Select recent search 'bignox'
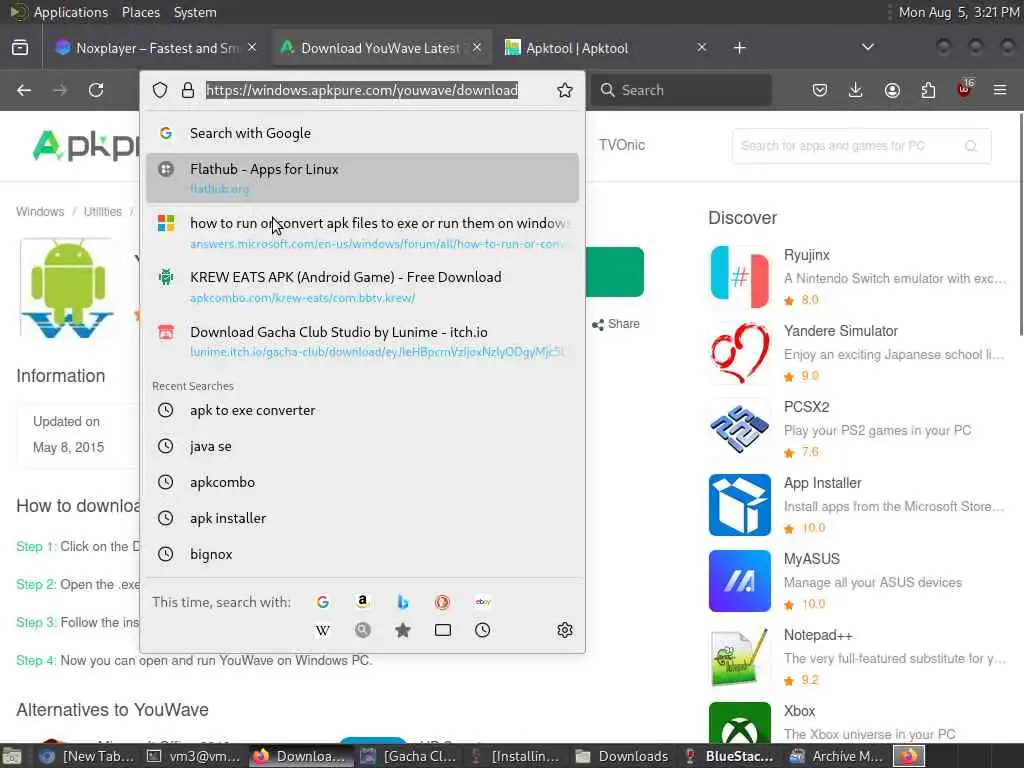Viewport: 1024px width, 768px height. (x=362, y=554)
